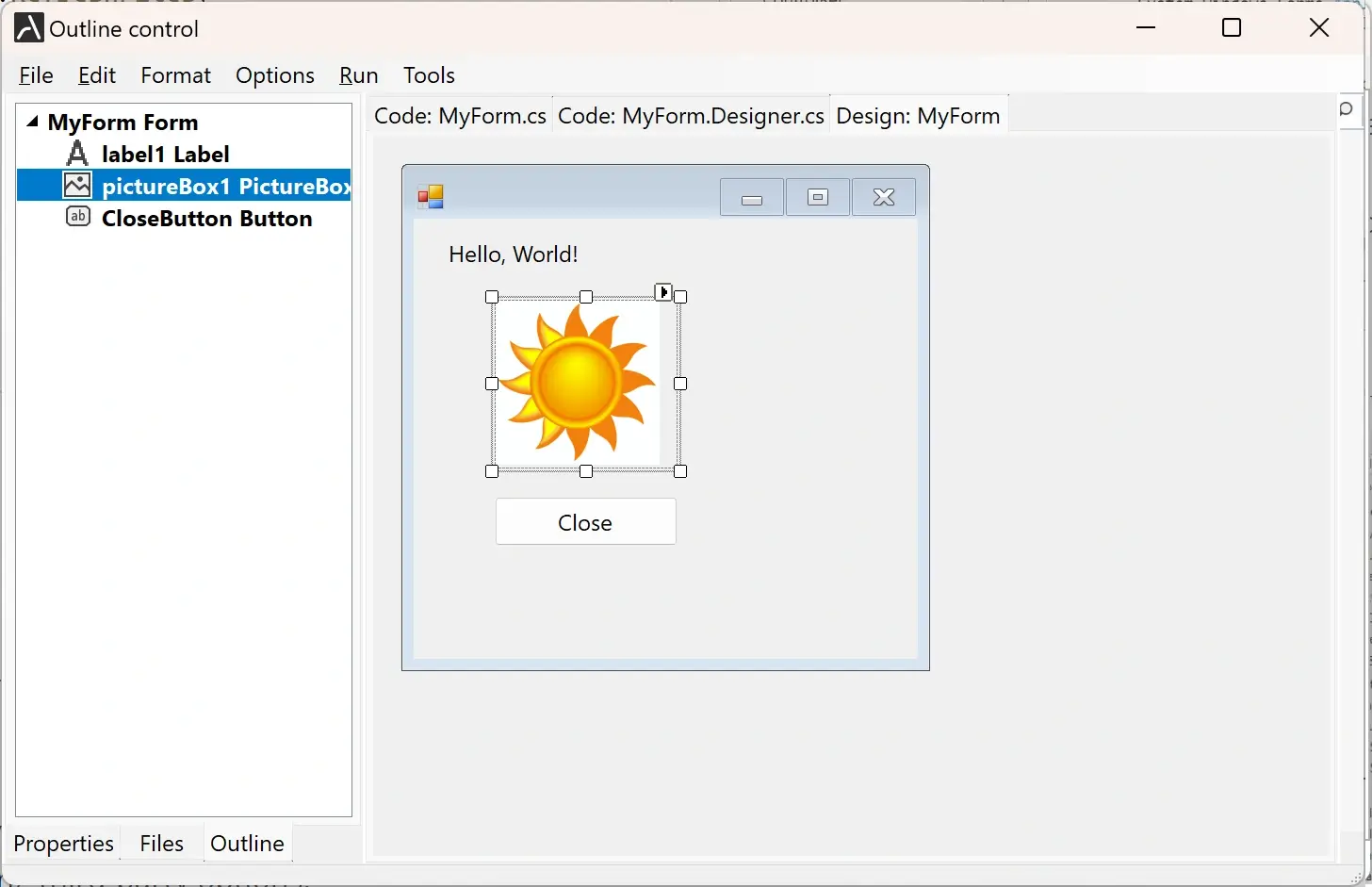Click the pictureBox1 image icon in outline tree
1372x887 pixels.
pyautogui.click(x=77, y=186)
